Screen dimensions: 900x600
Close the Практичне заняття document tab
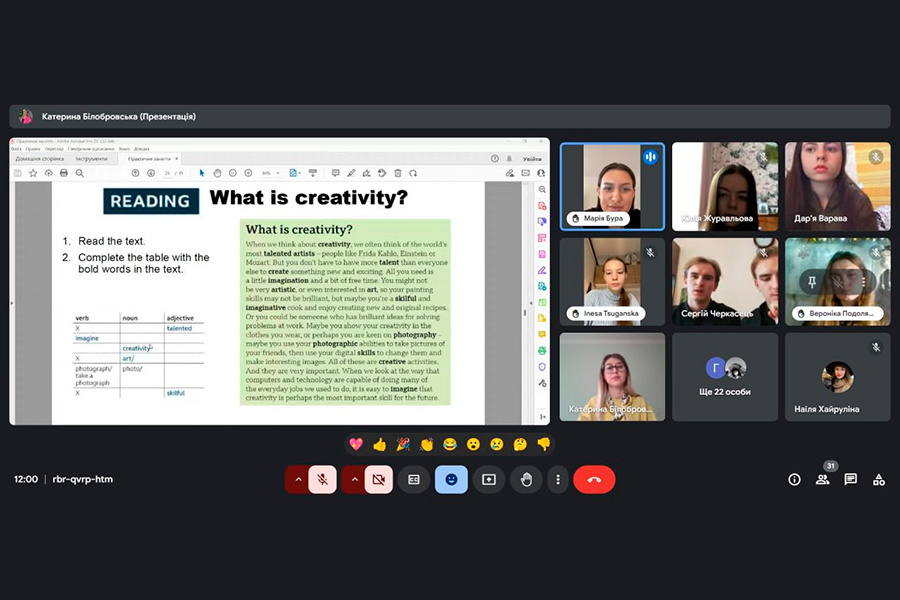tap(177, 158)
